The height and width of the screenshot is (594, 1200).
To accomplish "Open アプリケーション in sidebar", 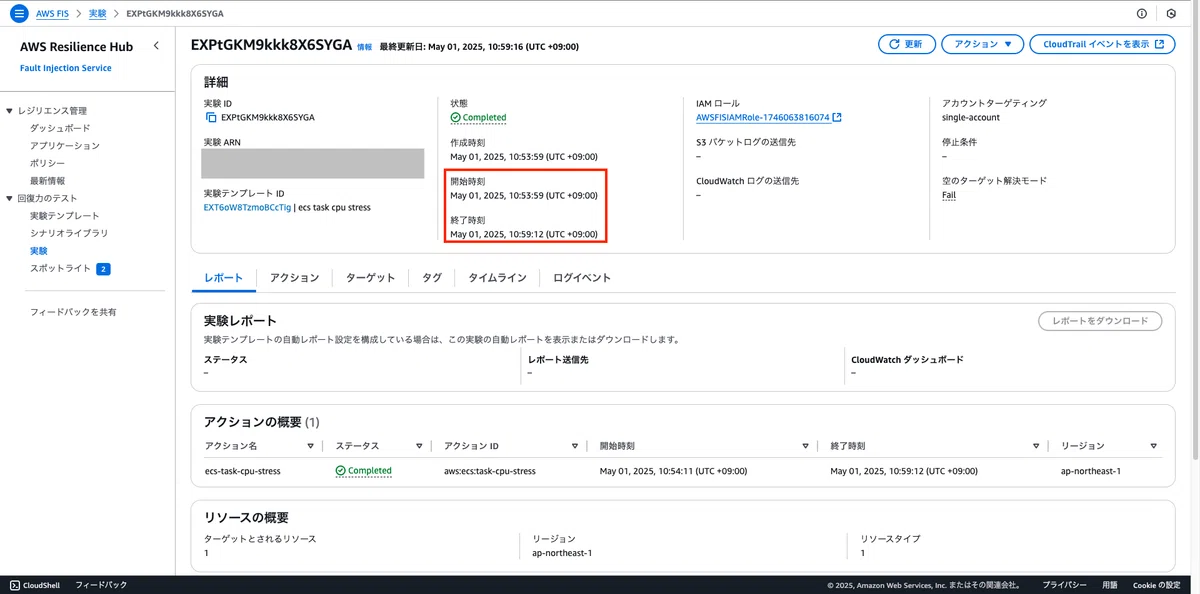I will point(65,146).
